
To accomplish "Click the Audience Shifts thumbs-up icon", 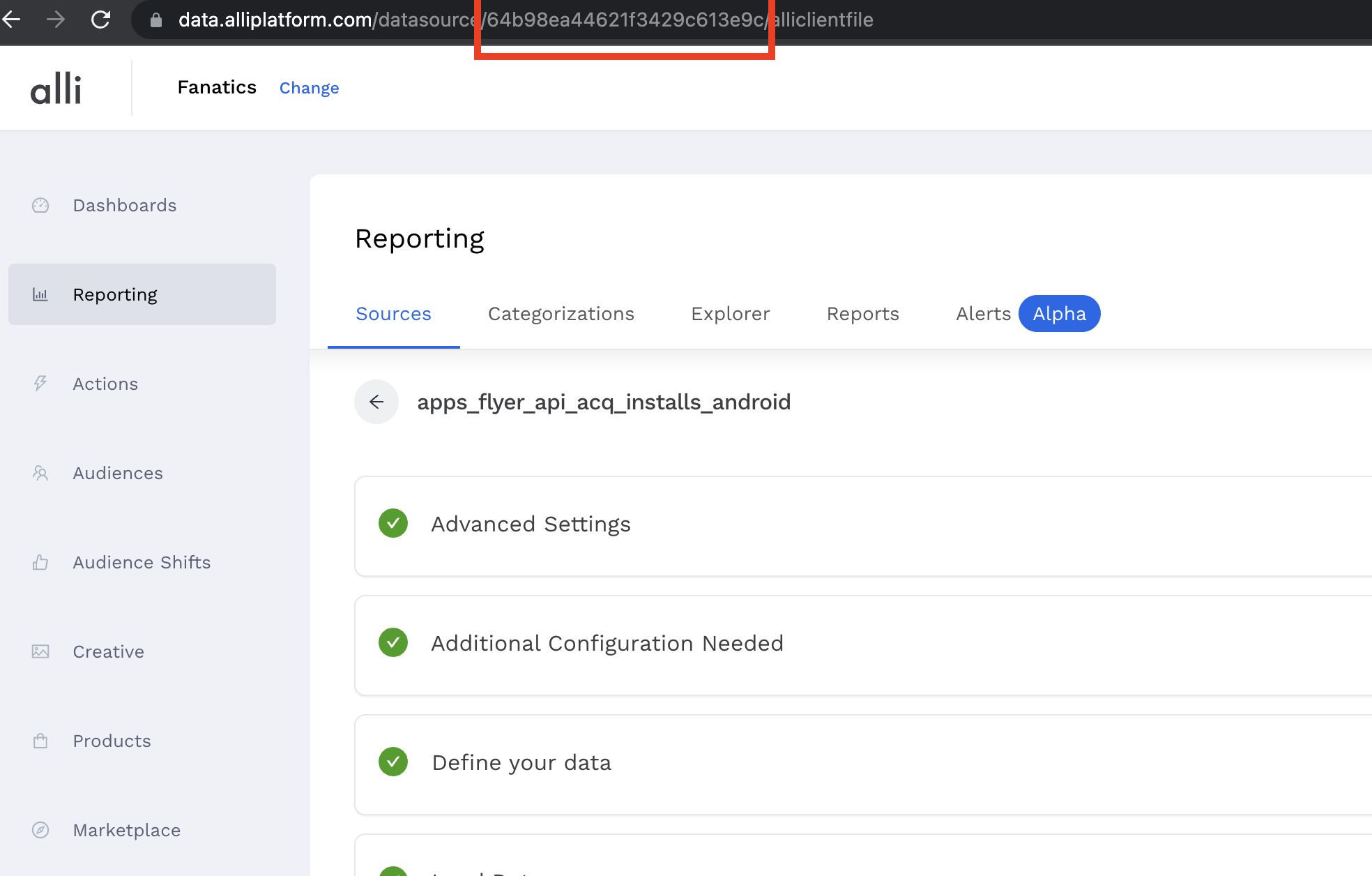I will [40, 562].
